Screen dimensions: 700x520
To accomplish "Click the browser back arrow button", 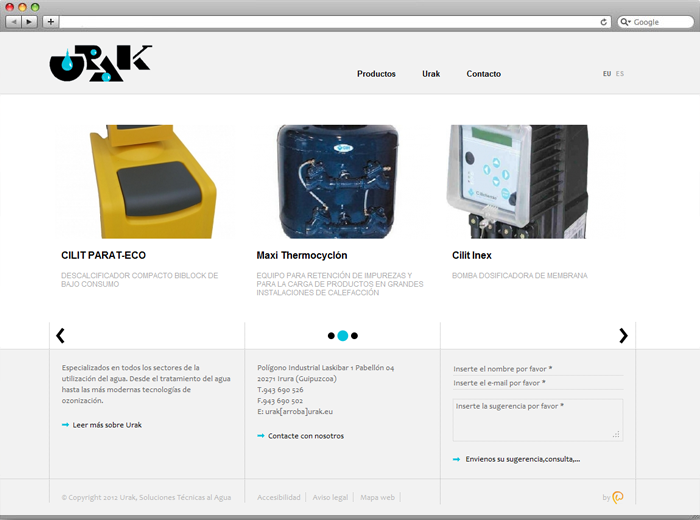I will [13, 21].
